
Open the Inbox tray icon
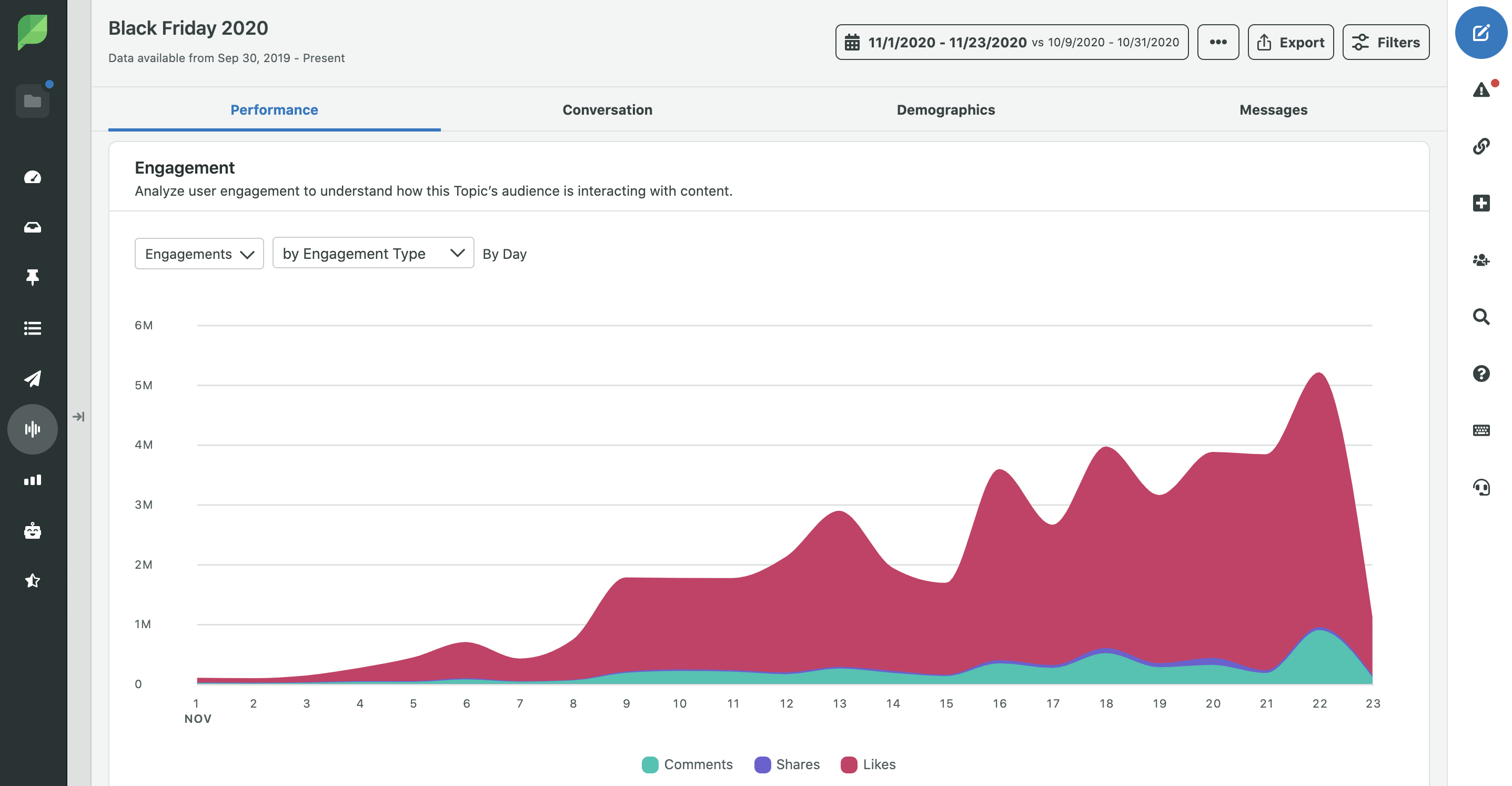pyautogui.click(x=32, y=227)
